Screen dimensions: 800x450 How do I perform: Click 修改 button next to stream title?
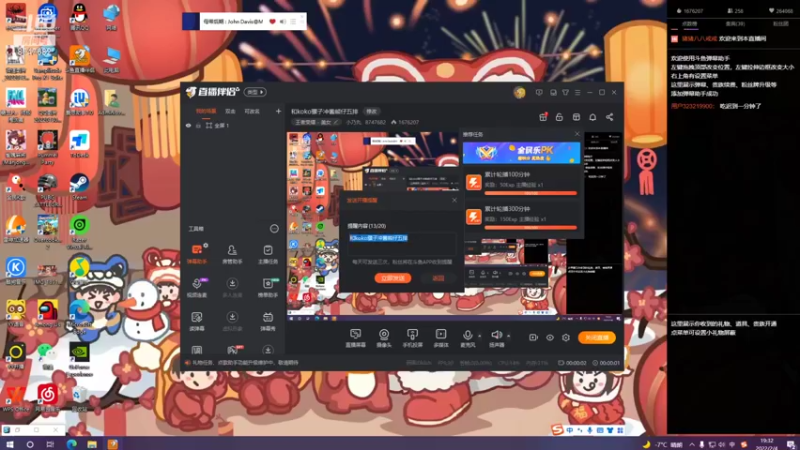pyautogui.click(x=371, y=111)
